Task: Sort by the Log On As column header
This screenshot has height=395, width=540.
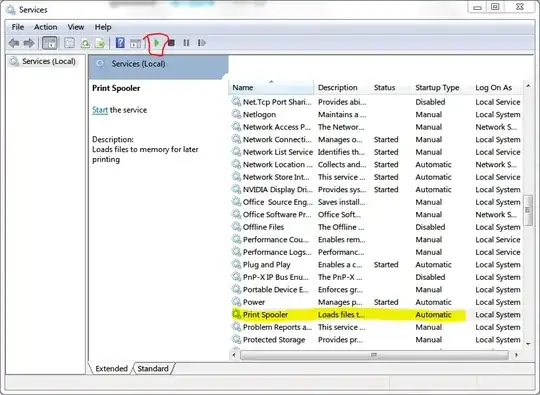Action: coord(497,87)
